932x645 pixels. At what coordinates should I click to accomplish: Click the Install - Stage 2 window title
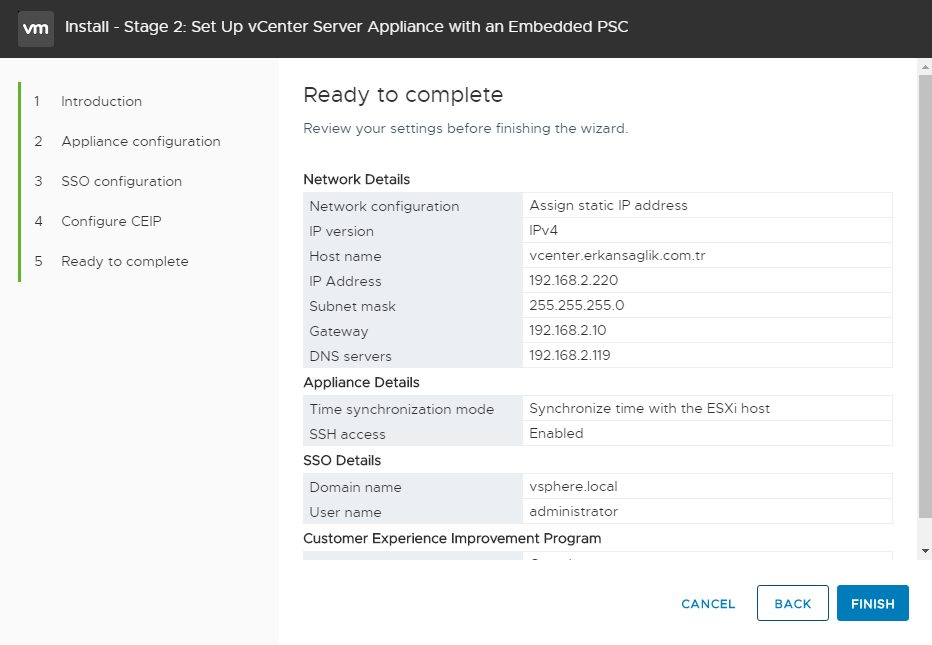coord(347,27)
